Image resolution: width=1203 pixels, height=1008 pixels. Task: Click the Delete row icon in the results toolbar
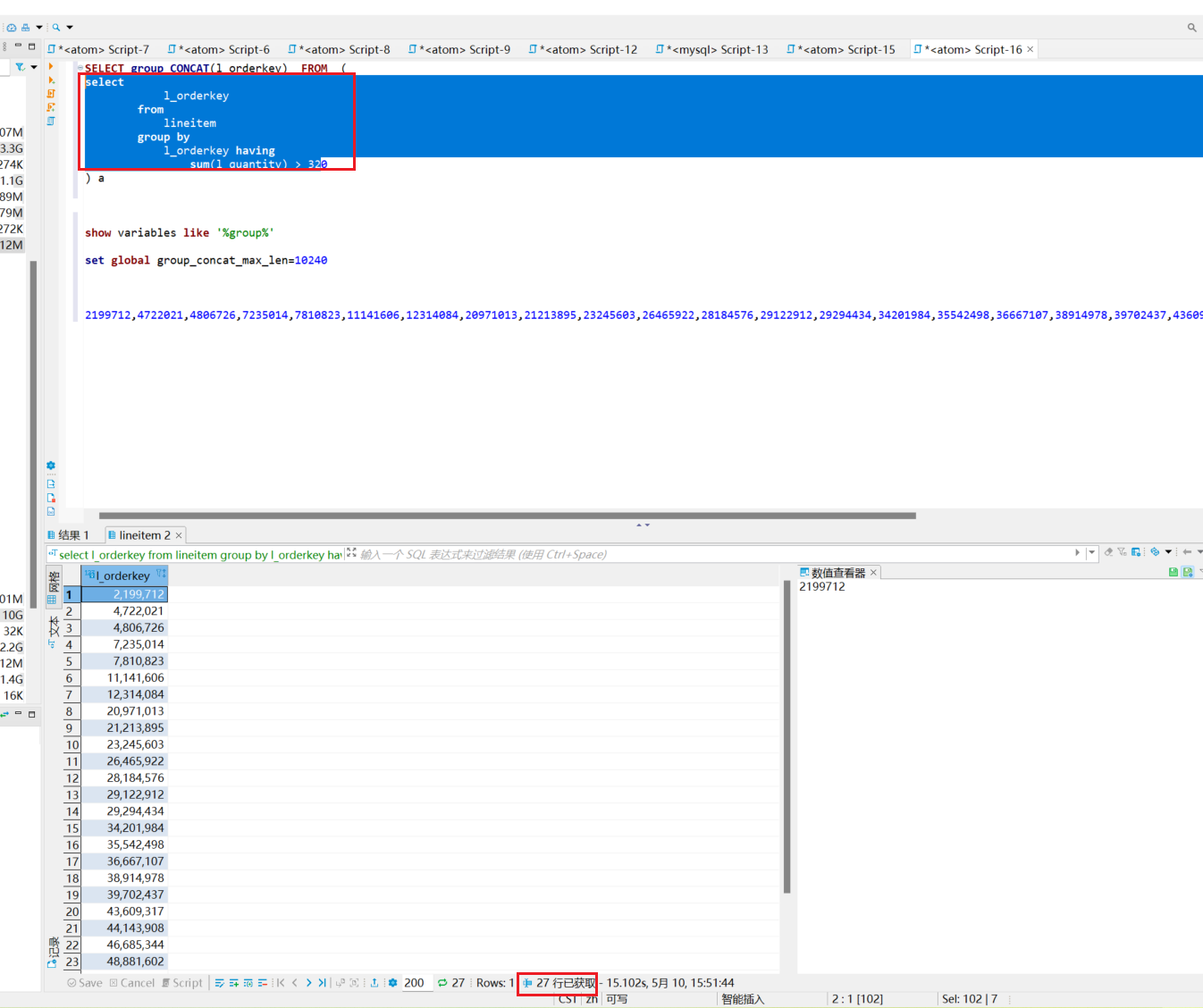(263, 983)
